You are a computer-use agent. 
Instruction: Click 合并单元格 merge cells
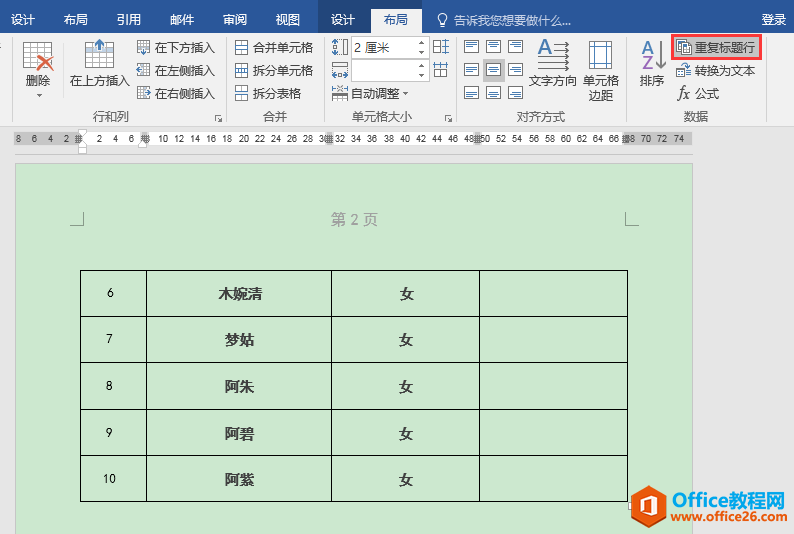(274, 48)
